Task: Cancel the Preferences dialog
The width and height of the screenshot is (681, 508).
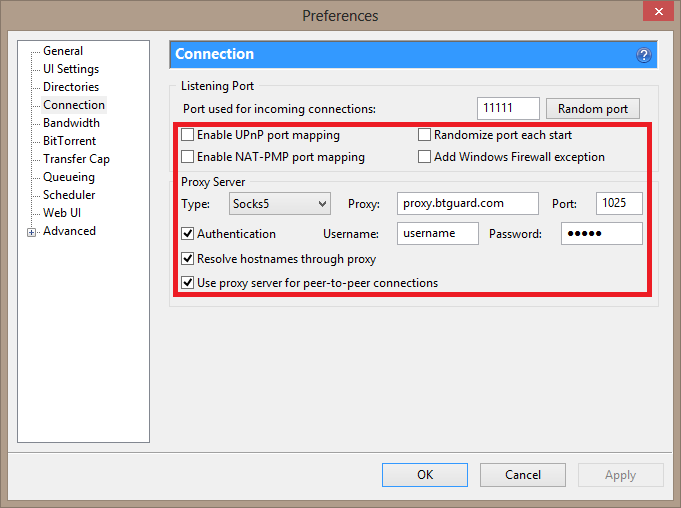Action: (523, 475)
